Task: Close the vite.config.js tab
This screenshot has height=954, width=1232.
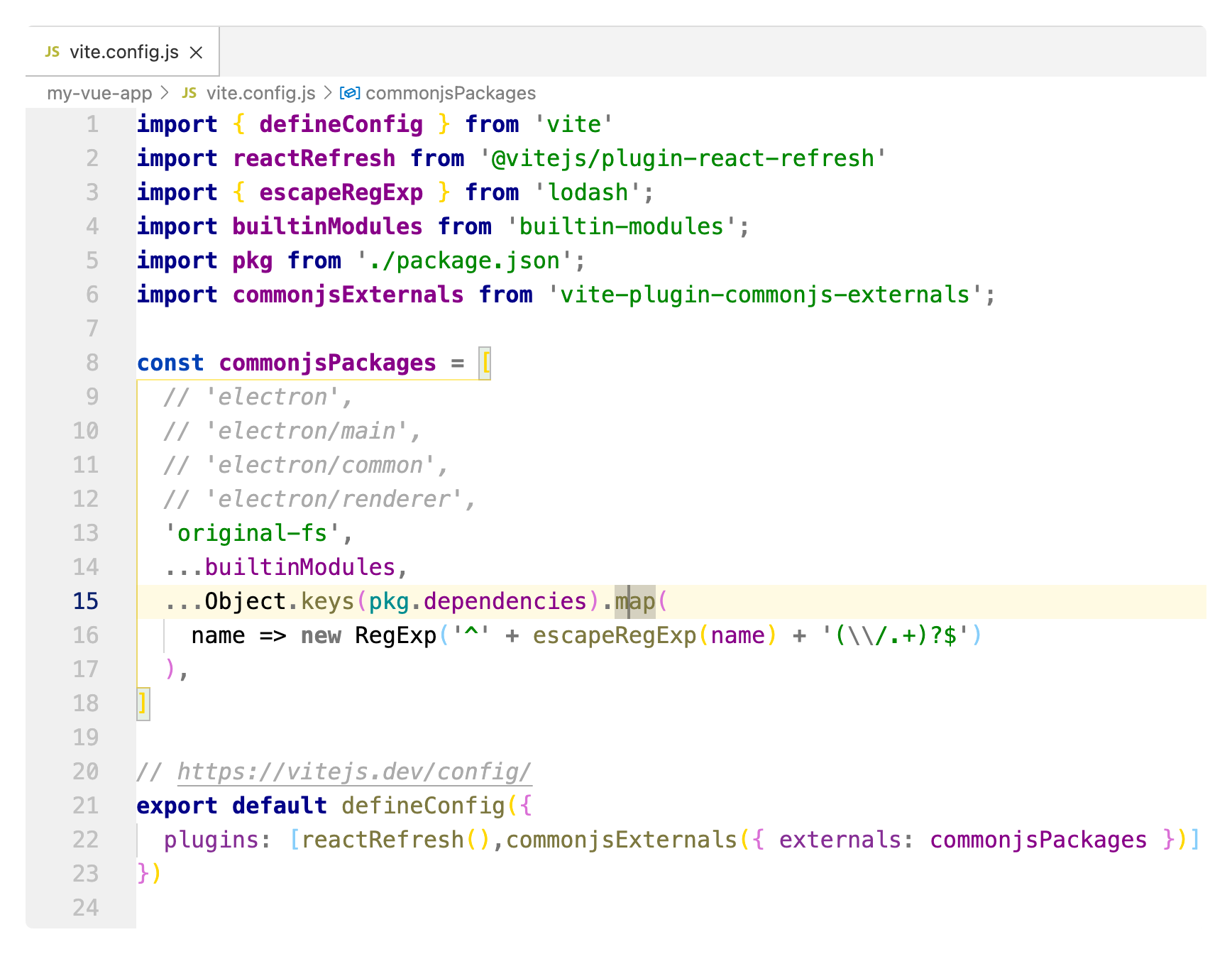Action: pyautogui.click(x=197, y=53)
